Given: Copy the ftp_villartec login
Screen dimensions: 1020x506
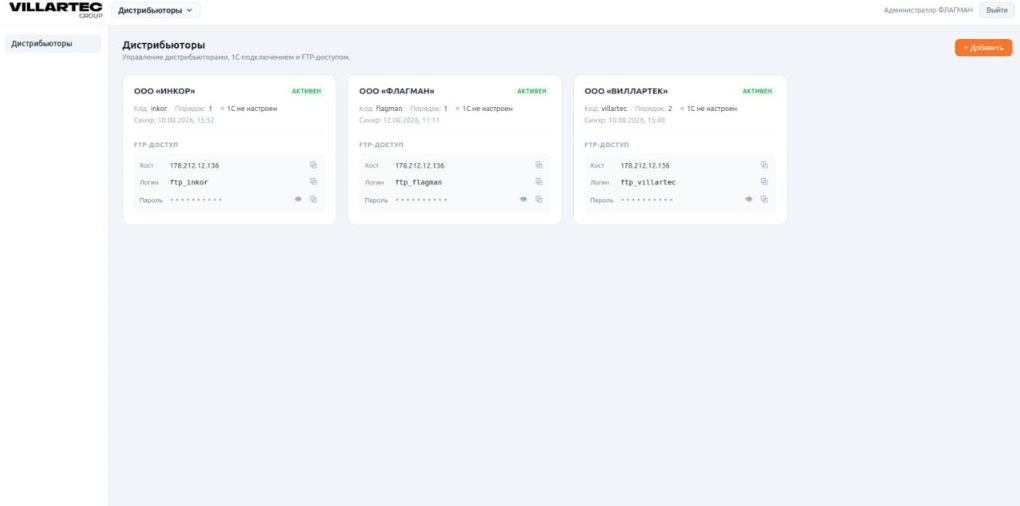Looking at the screenshot, I should tap(764, 182).
